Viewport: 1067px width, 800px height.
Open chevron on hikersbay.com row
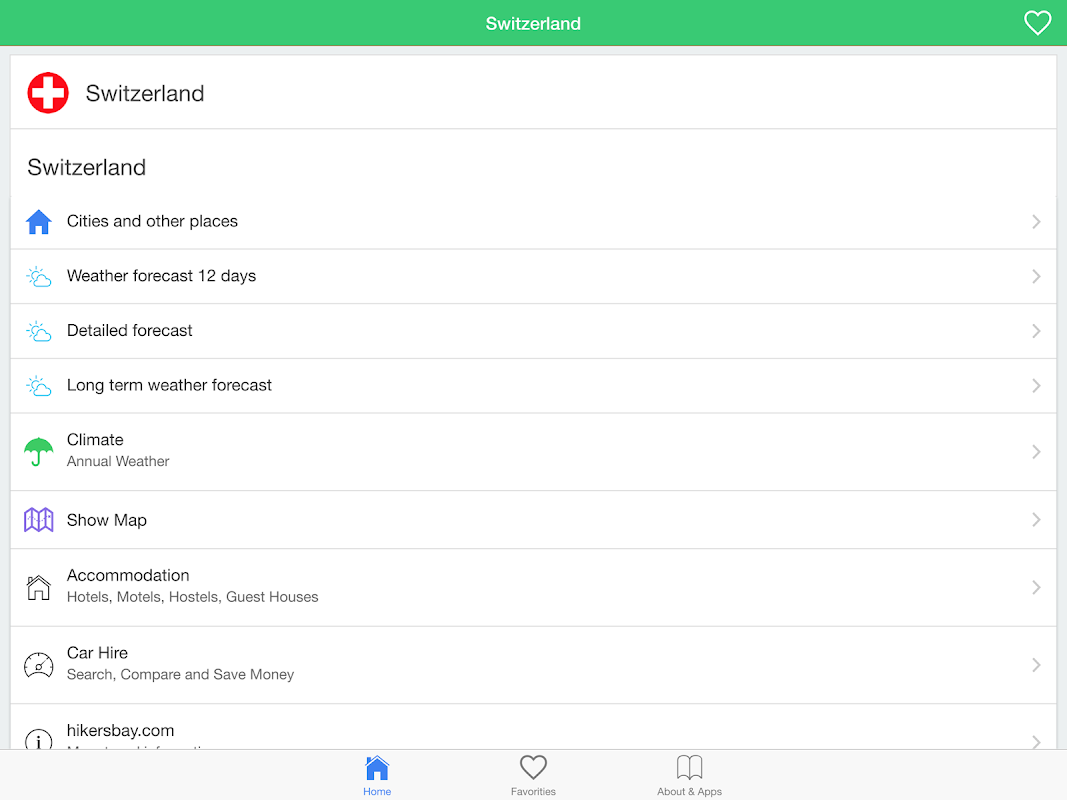[x=1036, y=741]
